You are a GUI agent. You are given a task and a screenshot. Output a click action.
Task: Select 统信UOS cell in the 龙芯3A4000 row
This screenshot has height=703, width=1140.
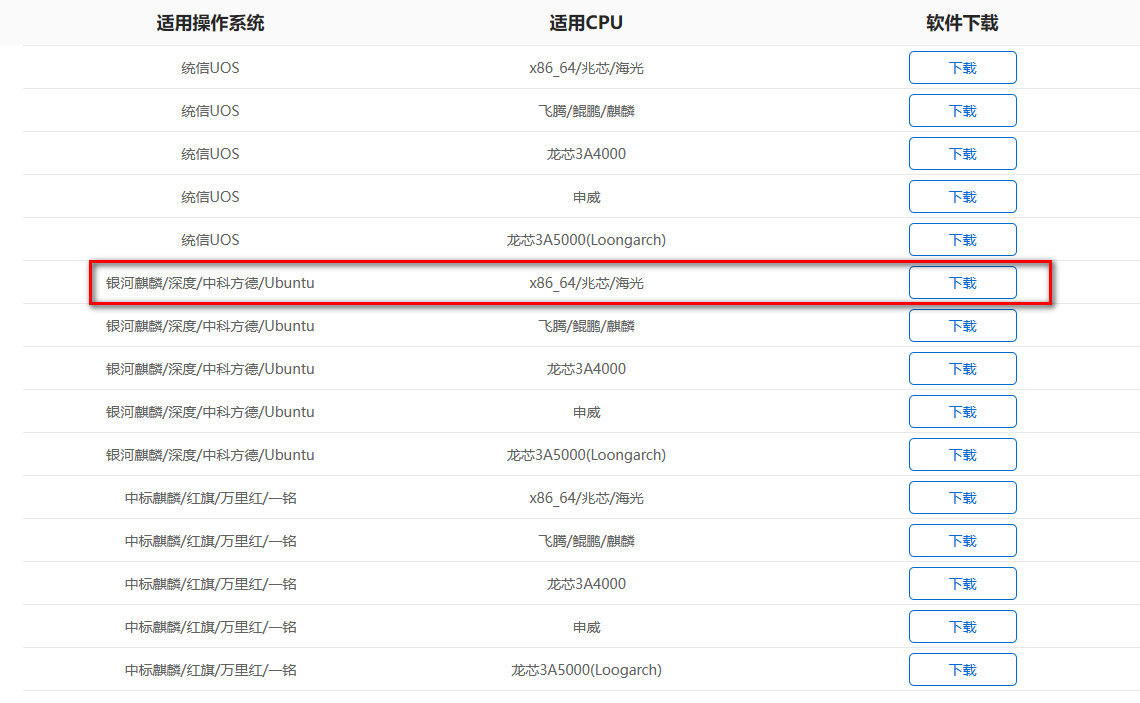point(210,153)
